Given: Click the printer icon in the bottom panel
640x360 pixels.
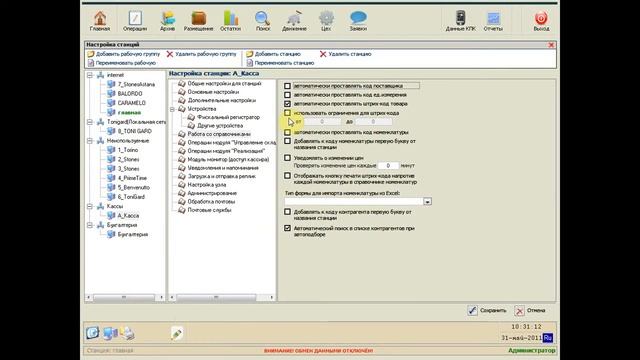Looking at the screenshot, I should click(x=127, y=333).
